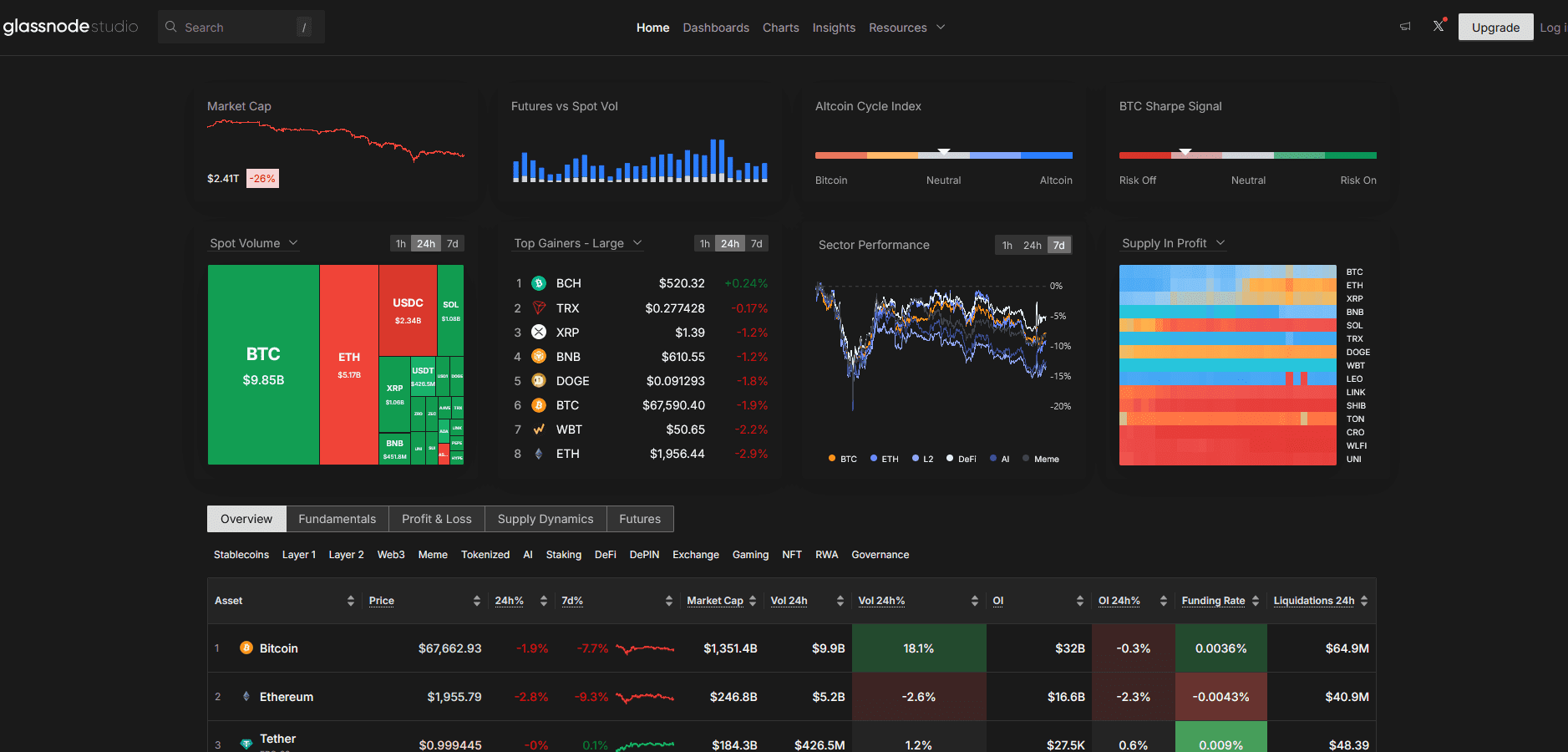Switch Top Gainers to the 1h timeframe
1568x752 pixels.
tap(703, 243)
